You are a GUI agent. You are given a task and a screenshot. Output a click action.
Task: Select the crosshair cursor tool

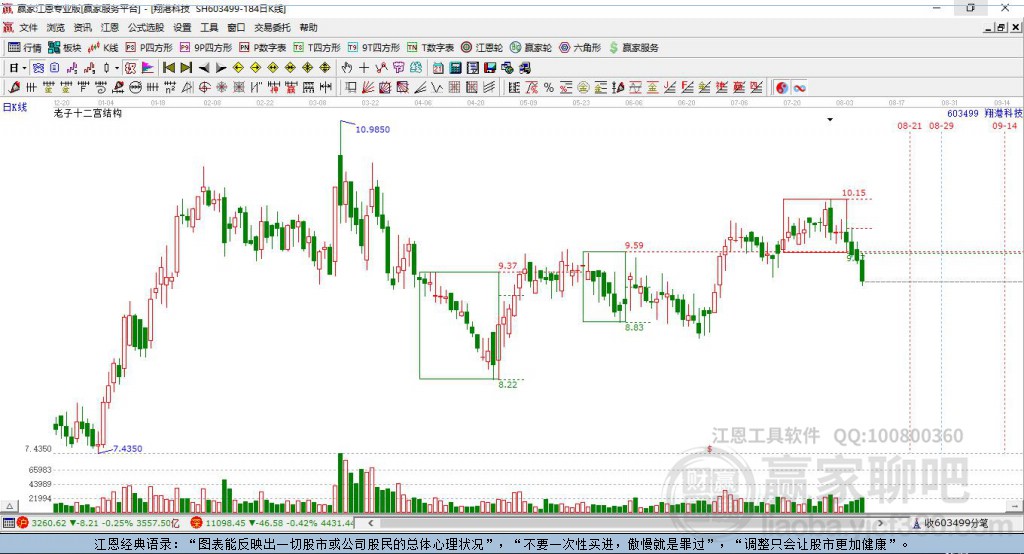coord(364,68)
